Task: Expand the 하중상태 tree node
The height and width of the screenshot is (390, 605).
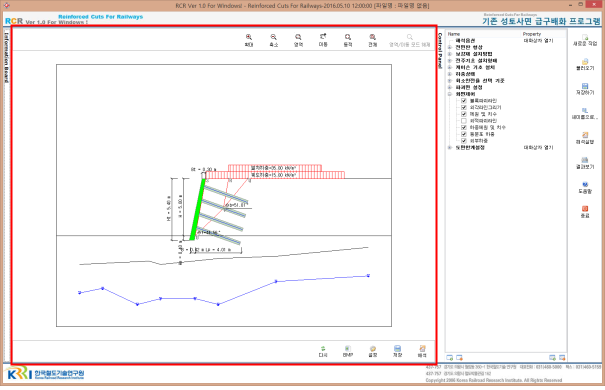Action: pyautogui.click(x=450, y=74)
